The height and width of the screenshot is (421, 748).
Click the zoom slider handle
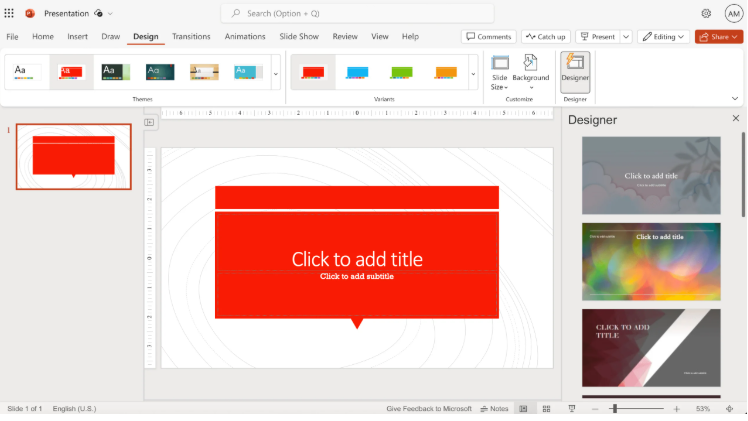coord(615,409)
